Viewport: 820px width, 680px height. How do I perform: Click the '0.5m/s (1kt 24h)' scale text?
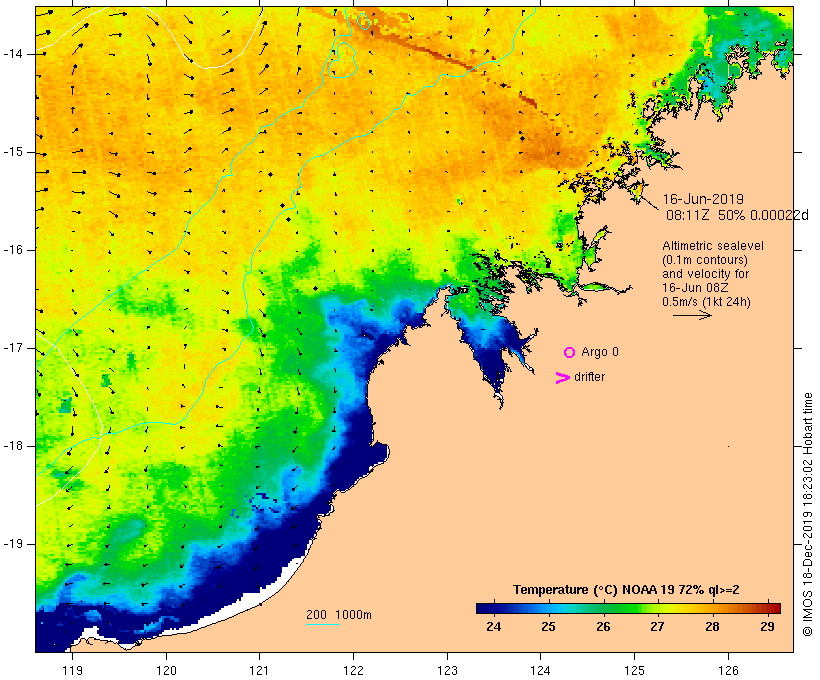pos(706,302)
